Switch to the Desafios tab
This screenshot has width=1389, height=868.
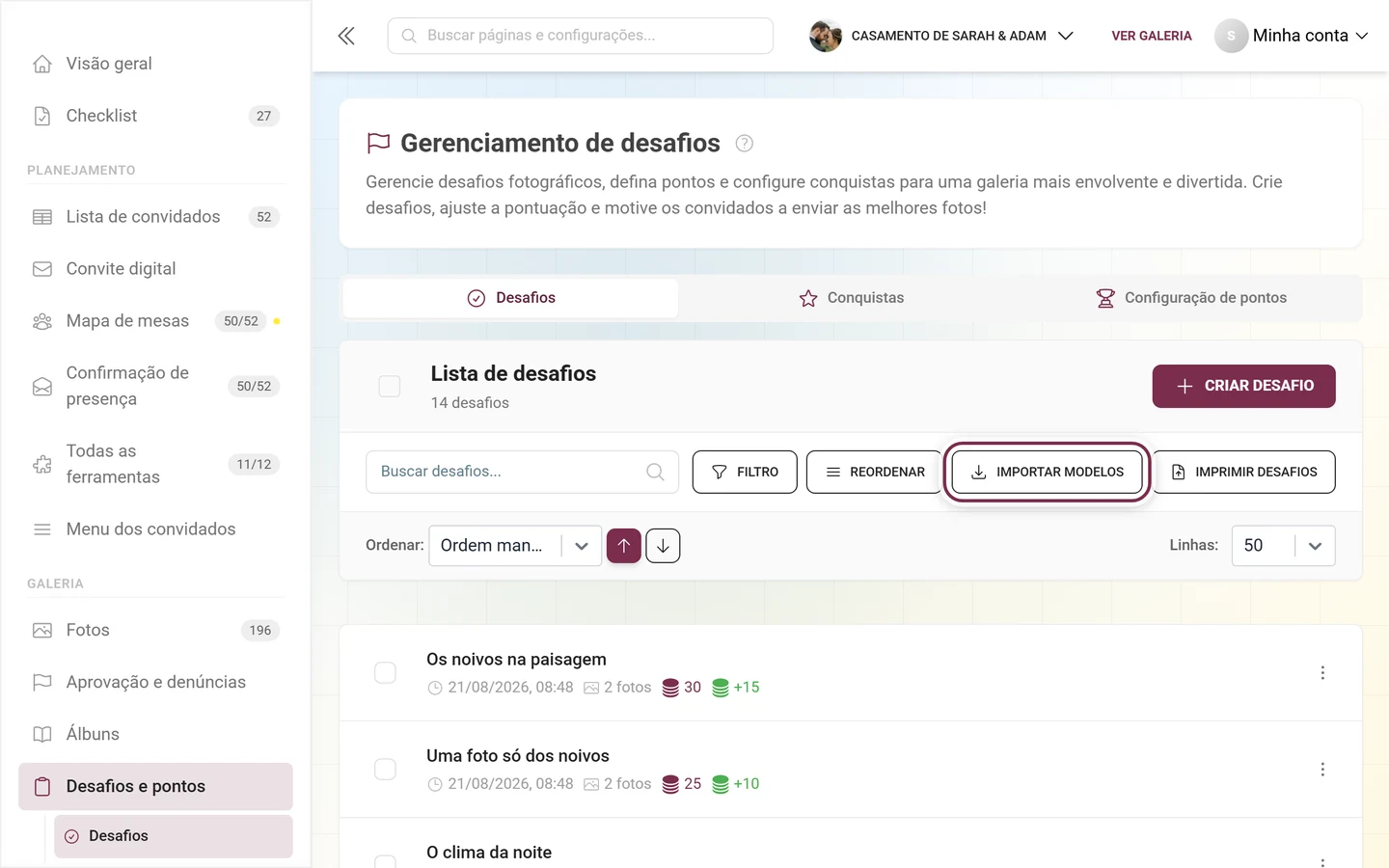[511, 298]
